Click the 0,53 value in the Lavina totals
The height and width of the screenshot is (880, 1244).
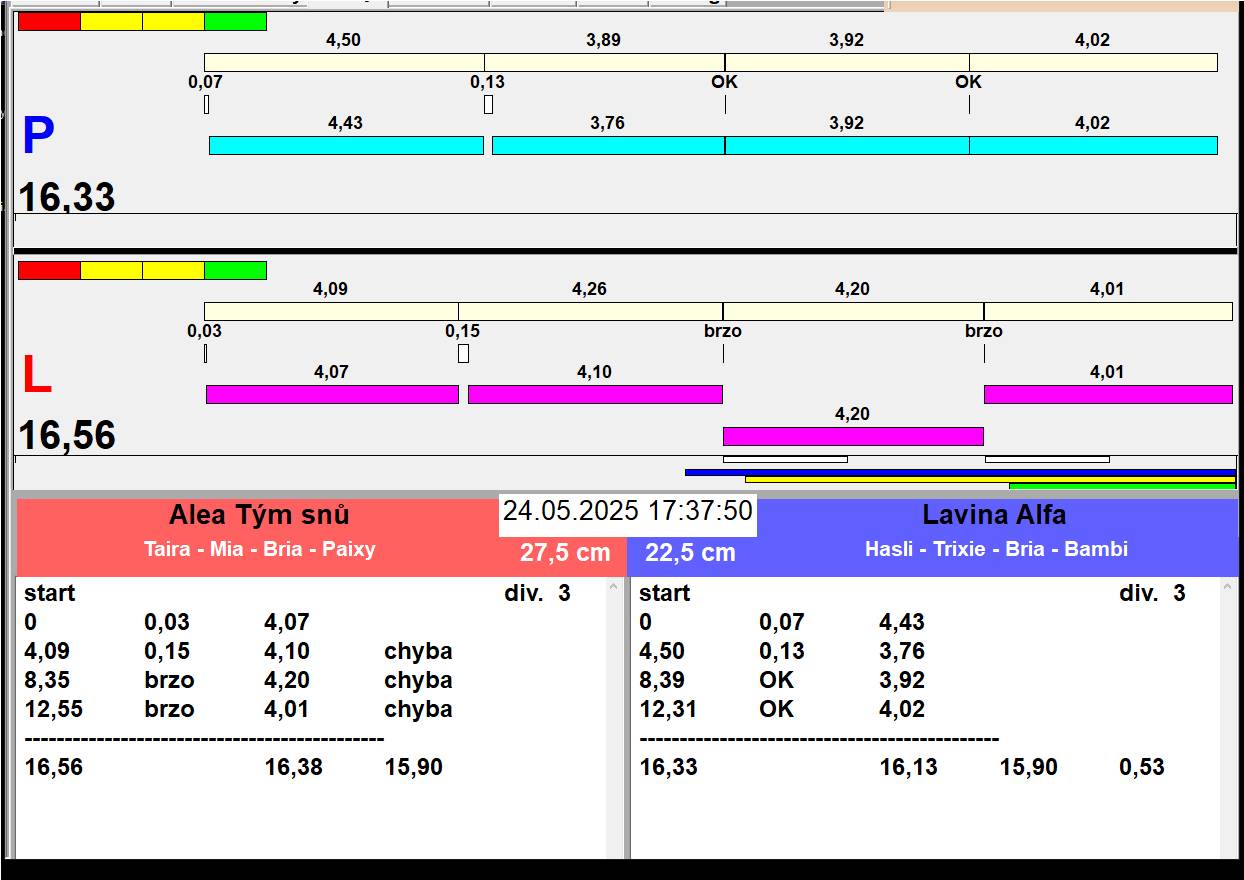click(1141, 768)
